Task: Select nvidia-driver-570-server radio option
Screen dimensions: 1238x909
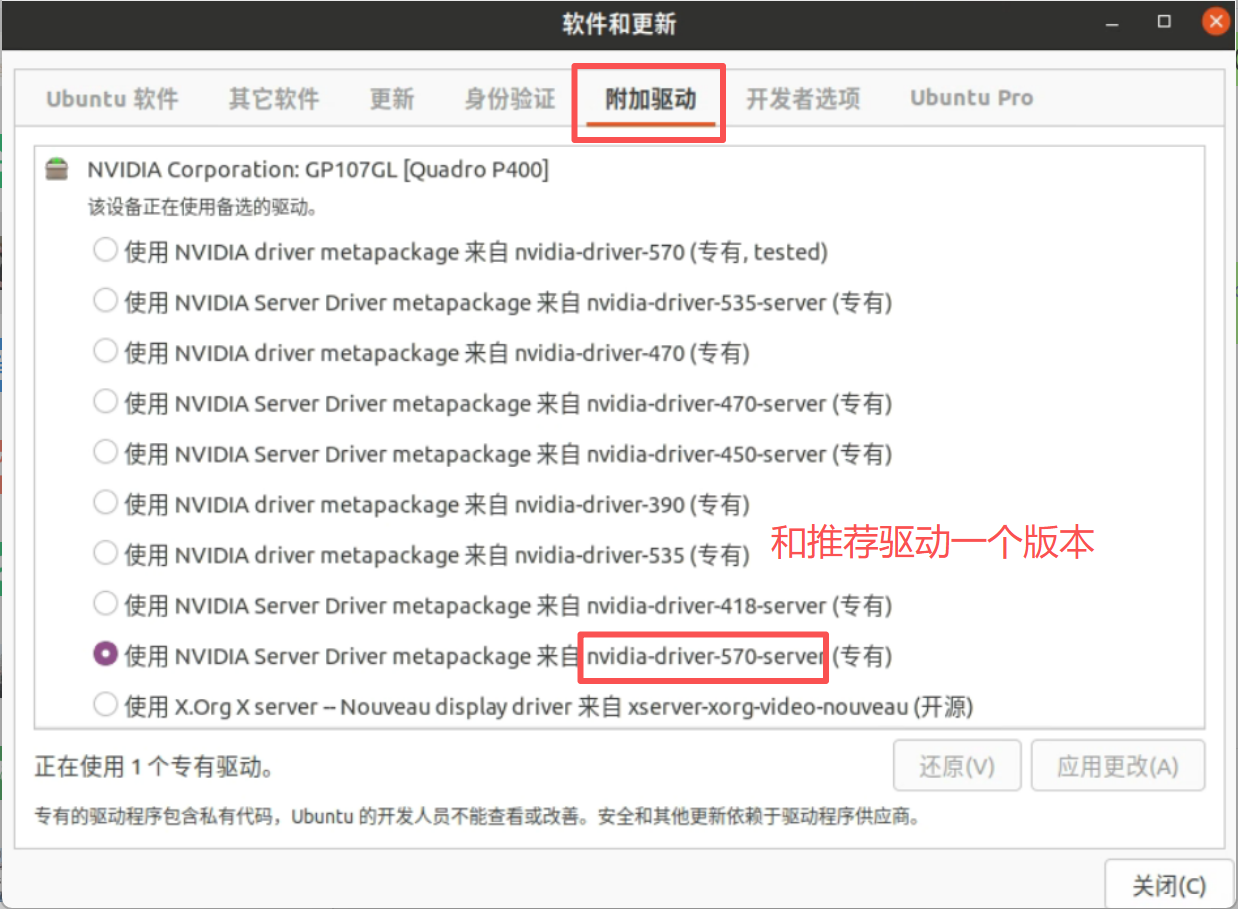Action: point(105,655)
